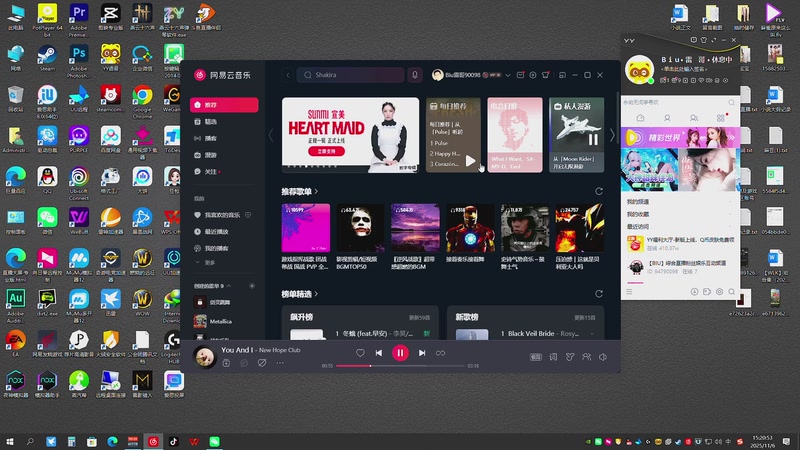Click the volume speaker icon

(603, 357)
